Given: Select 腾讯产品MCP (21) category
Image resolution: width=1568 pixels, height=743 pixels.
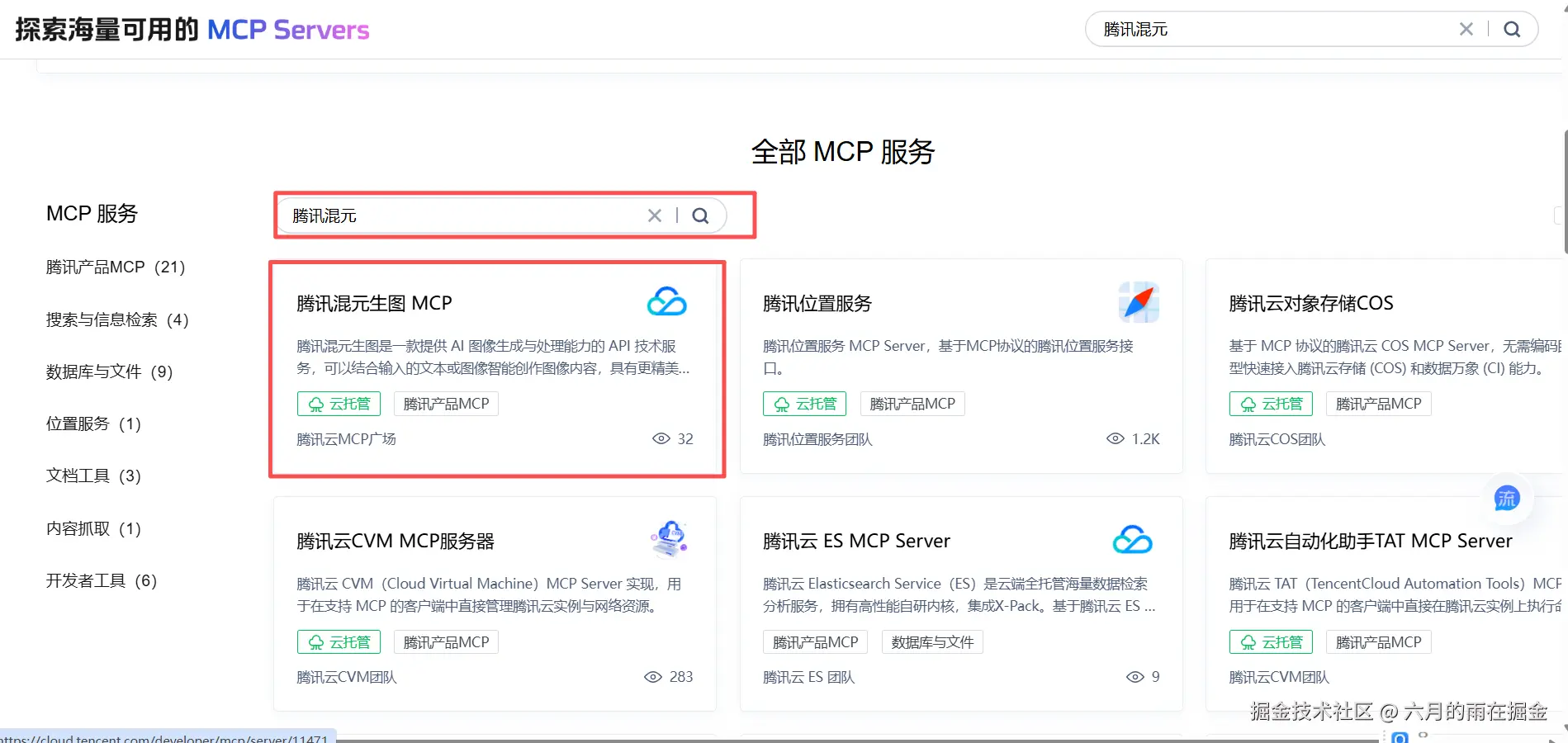Looking at the screenshot, I should pyautogui.click(x=116, y=267).
